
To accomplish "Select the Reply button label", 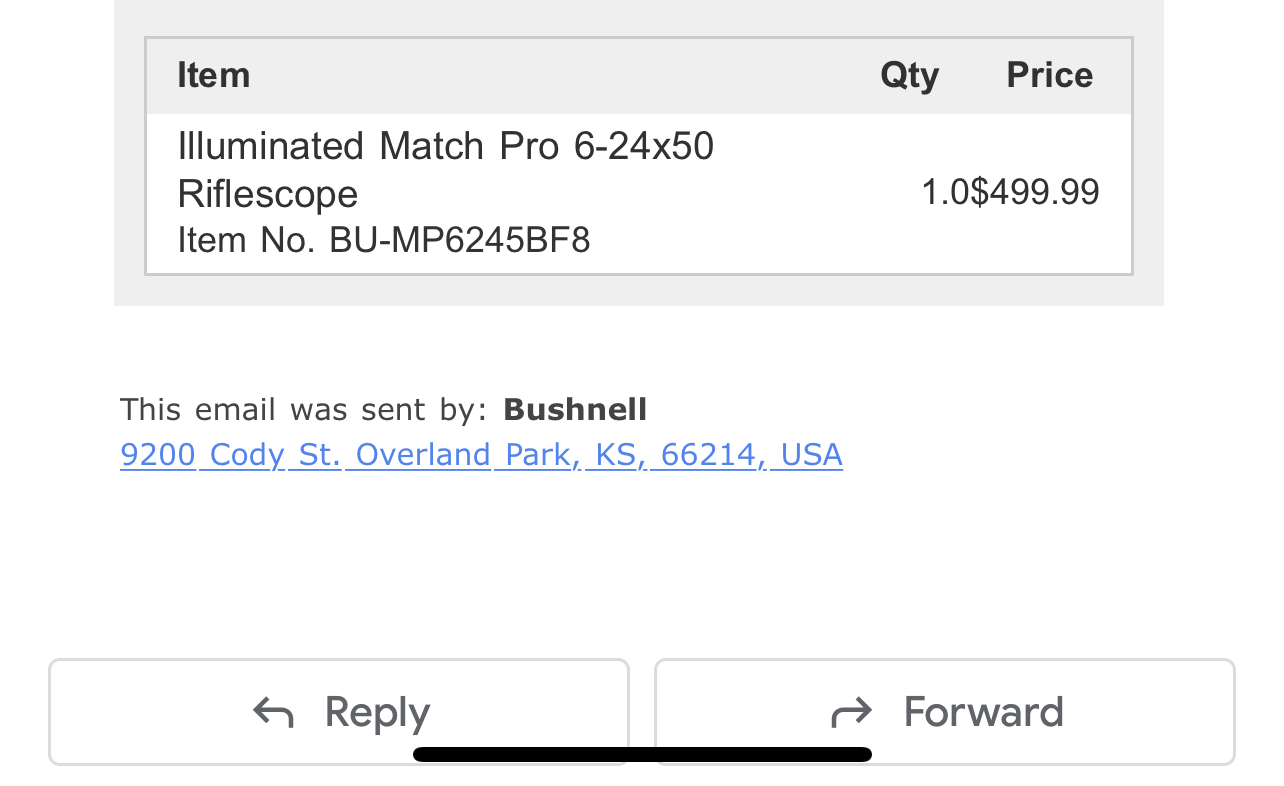I will tap(377, 713).
